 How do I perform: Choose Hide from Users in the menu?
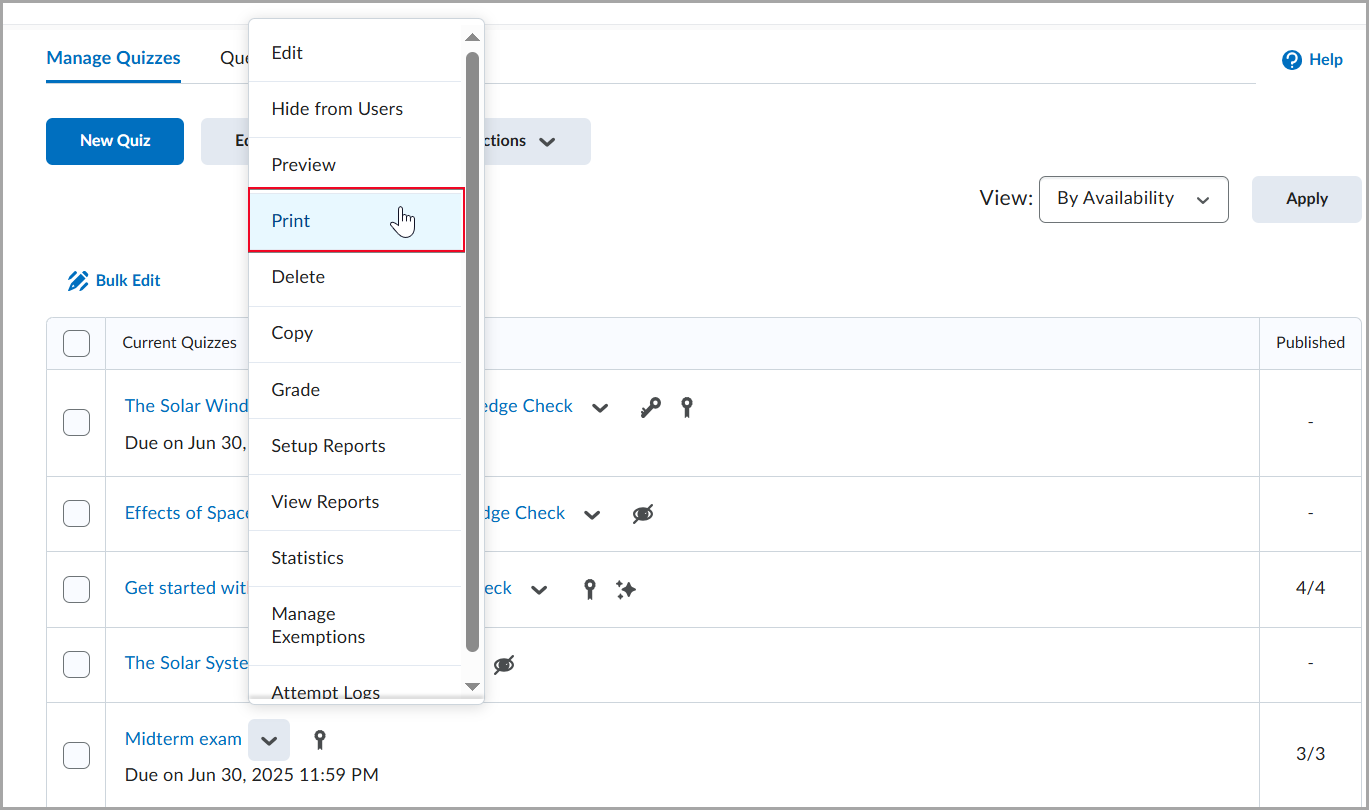pyautogui.click(x=335, y=108)
